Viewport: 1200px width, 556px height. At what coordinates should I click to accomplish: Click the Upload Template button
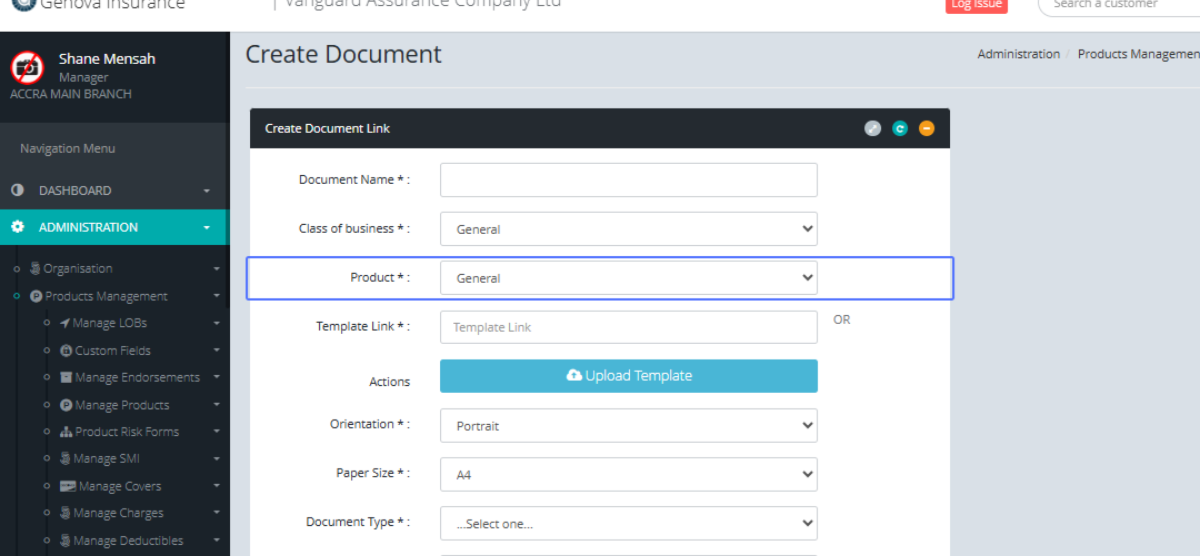[628, 376]
